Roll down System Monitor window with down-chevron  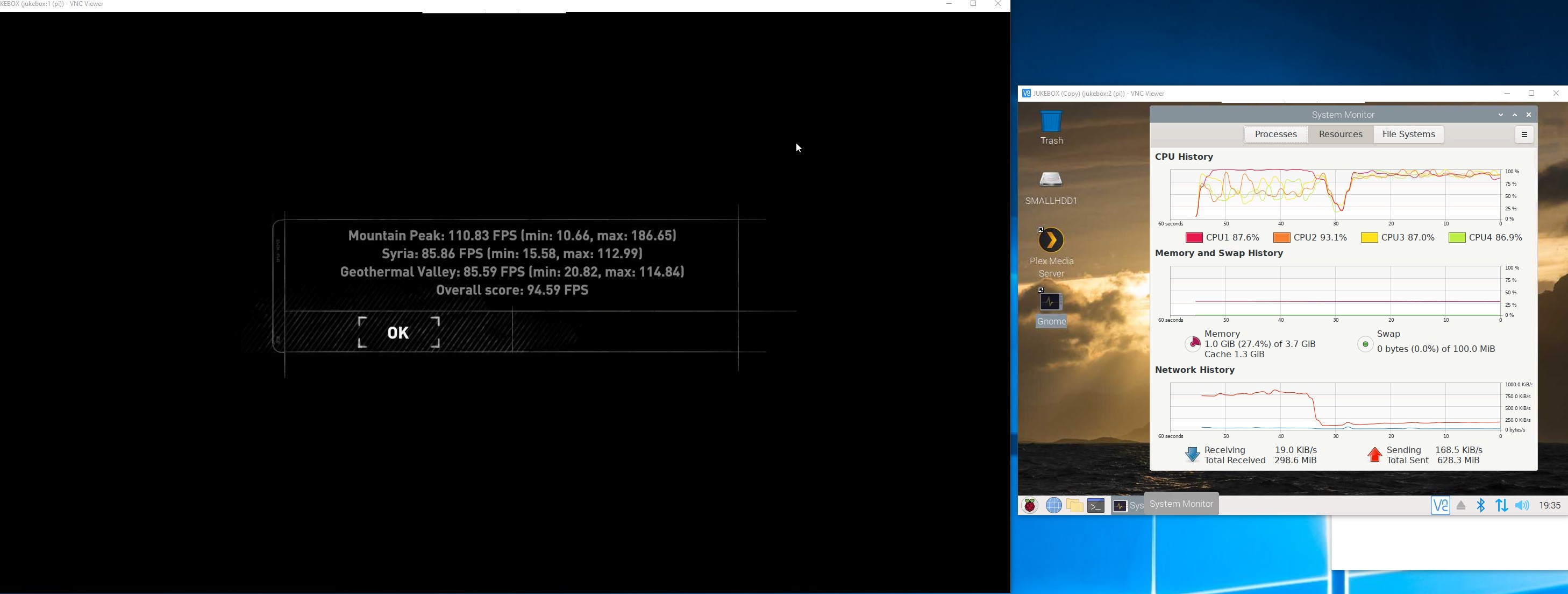pyautogui.click(x=1500, y=115)
